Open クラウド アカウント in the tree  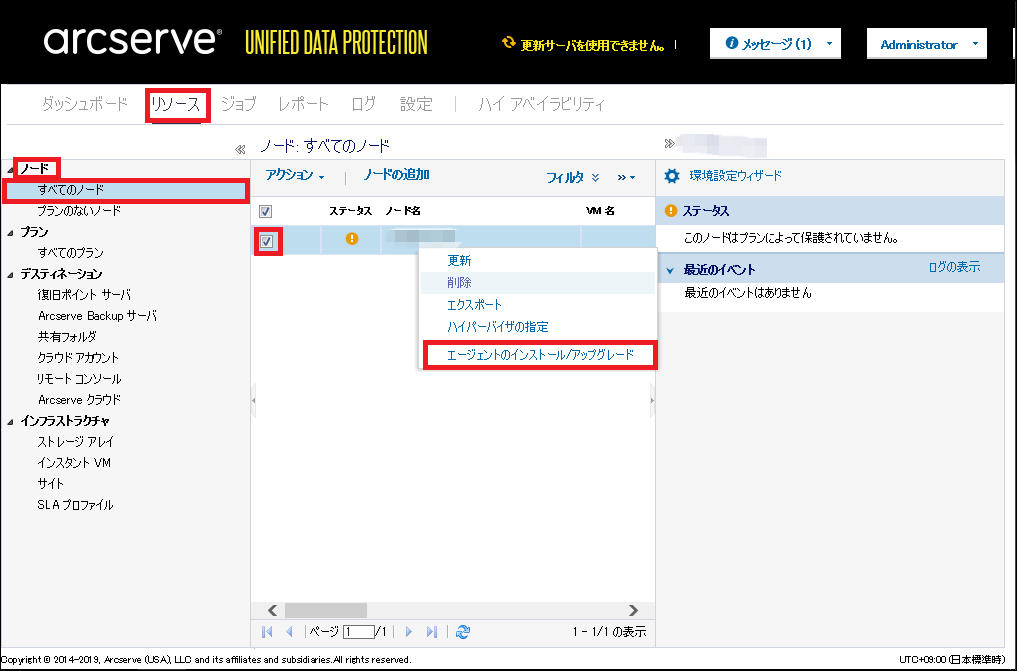[x=78, y=358]
